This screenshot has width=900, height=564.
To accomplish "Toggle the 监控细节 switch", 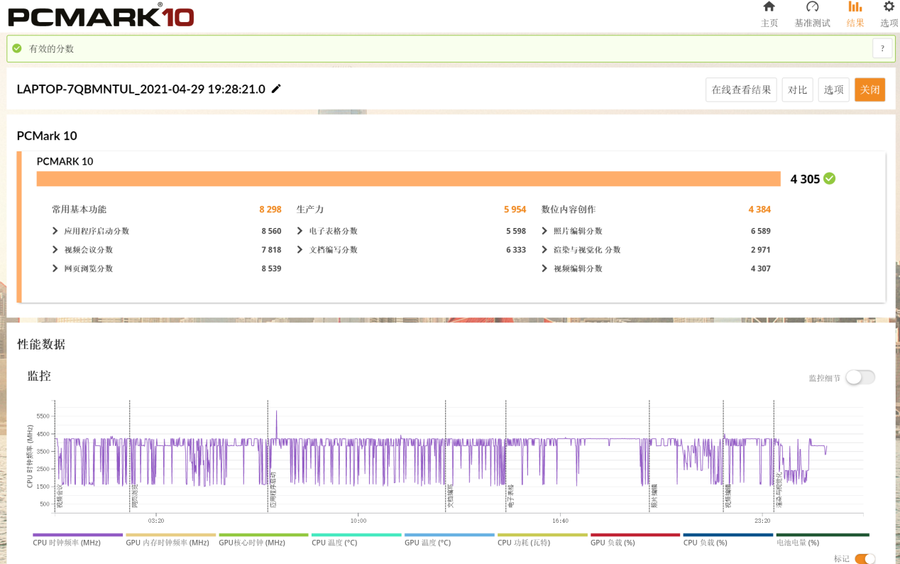I will click(859, 377).
